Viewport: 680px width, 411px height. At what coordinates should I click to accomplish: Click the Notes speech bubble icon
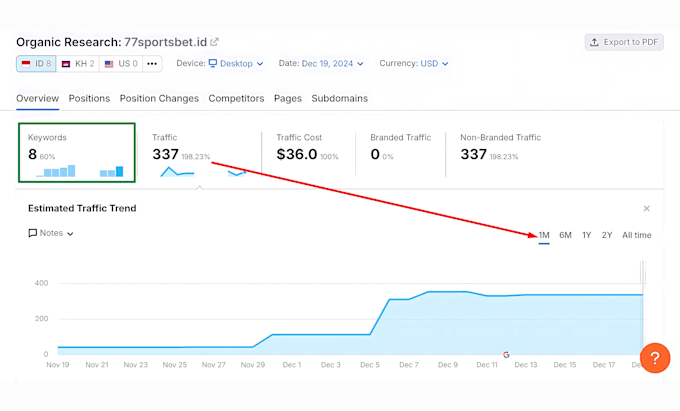[33, 233]
